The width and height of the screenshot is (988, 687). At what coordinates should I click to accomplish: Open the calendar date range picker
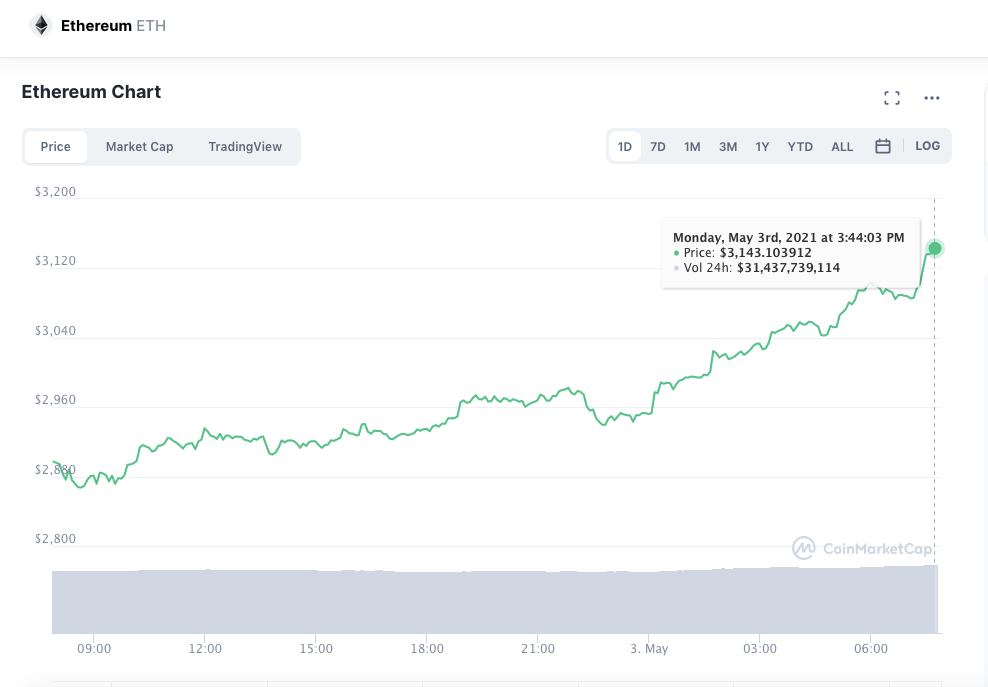[x=883, y=146]
